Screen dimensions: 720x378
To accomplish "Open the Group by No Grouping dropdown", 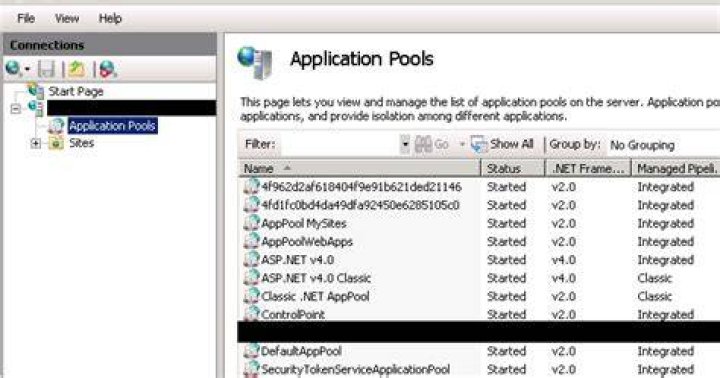I will click(664, 145).
